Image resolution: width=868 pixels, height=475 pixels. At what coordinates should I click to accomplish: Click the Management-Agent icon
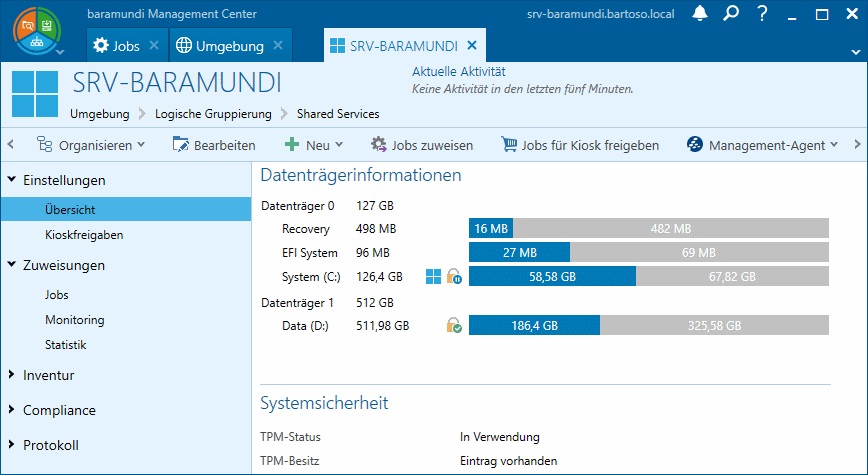tap(695, 144)
